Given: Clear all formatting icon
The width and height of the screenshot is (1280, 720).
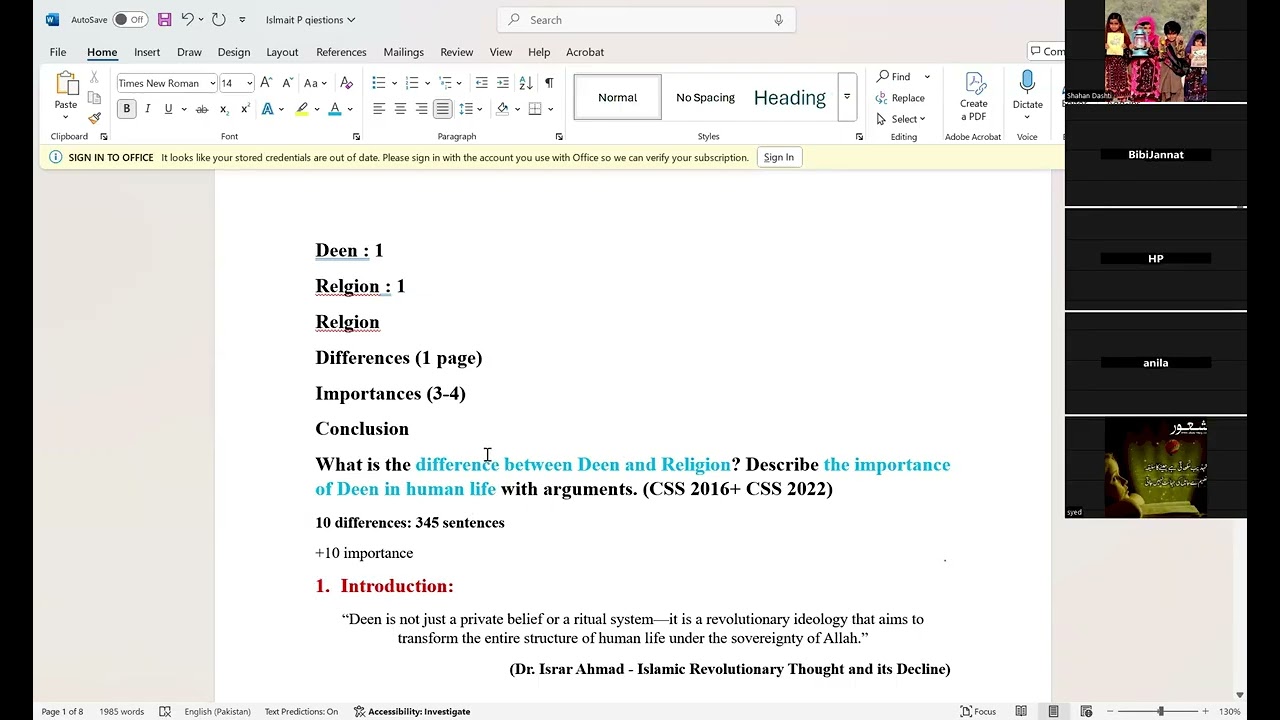Looking at the screenshot, I should click(346, 83).
